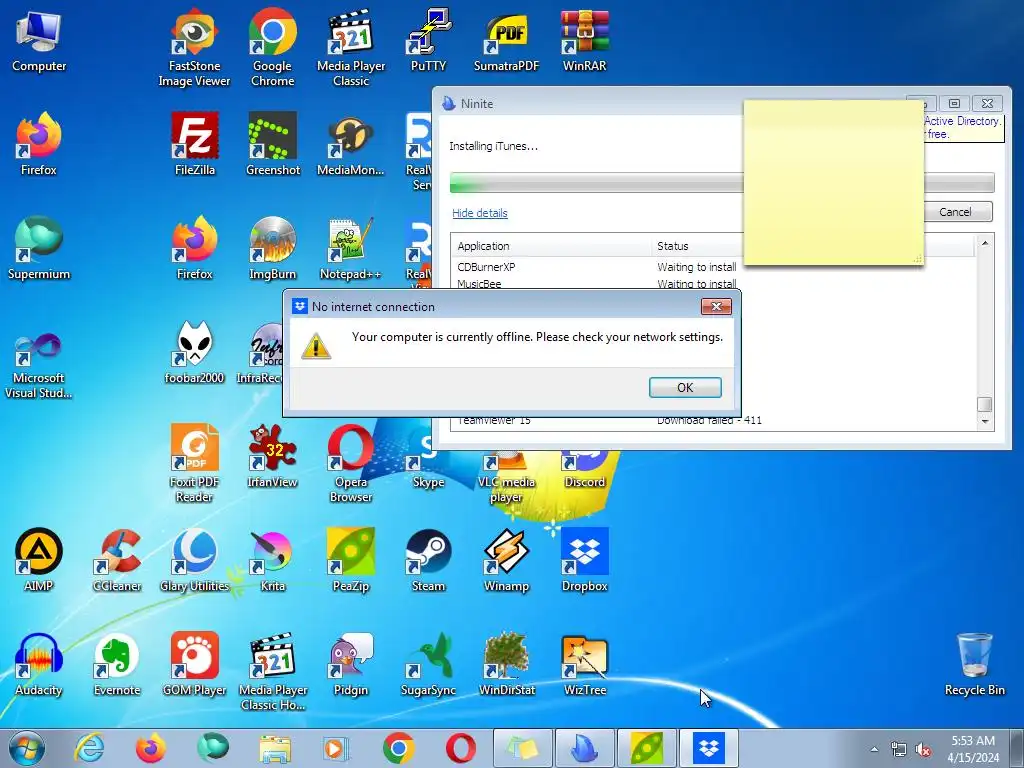The height and width of the screenshot is (768, 1024).
Task: Open the foobar2000 desktop icon
Action: (194, 353)
